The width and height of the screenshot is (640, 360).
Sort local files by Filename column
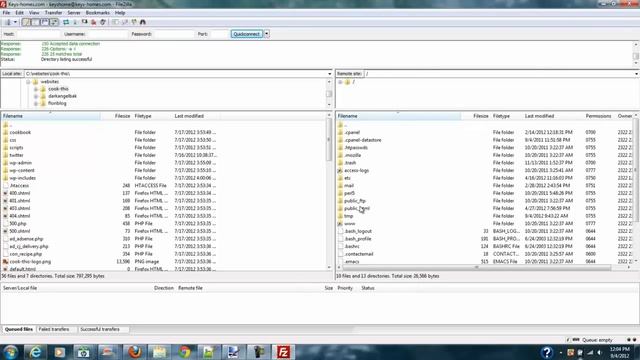click(51, 116)
